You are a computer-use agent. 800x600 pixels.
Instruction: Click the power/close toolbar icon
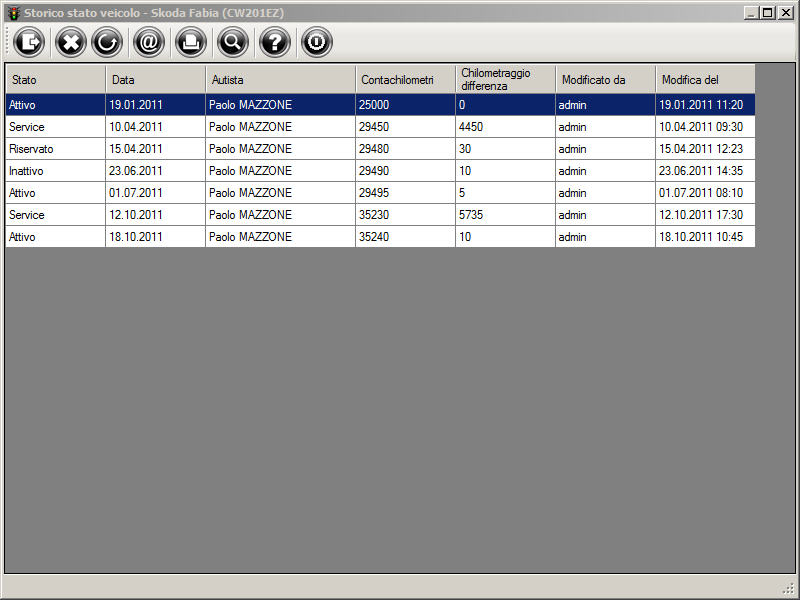tap(316, 42)
